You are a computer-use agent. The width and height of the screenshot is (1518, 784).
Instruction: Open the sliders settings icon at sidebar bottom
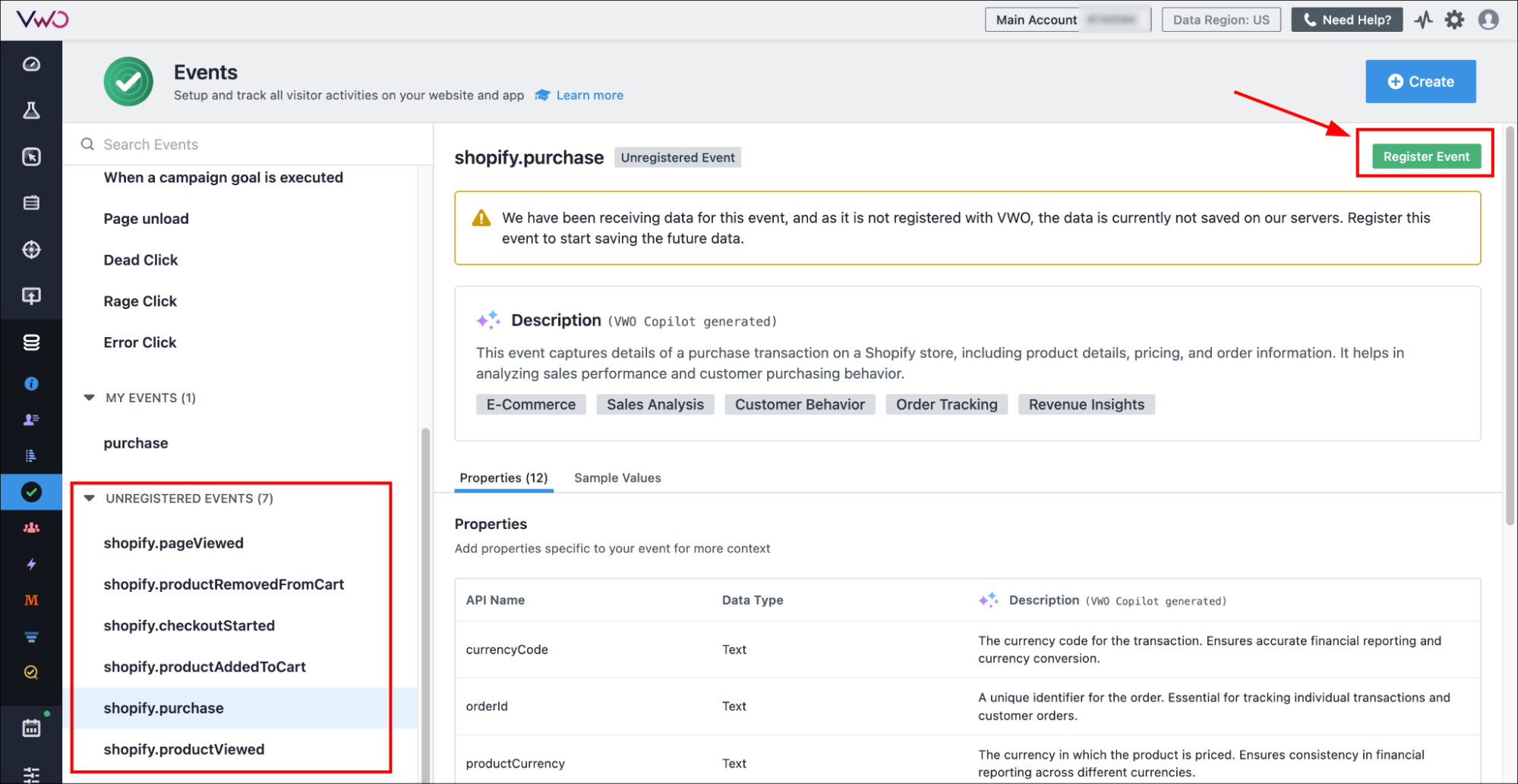coord(31,775)
